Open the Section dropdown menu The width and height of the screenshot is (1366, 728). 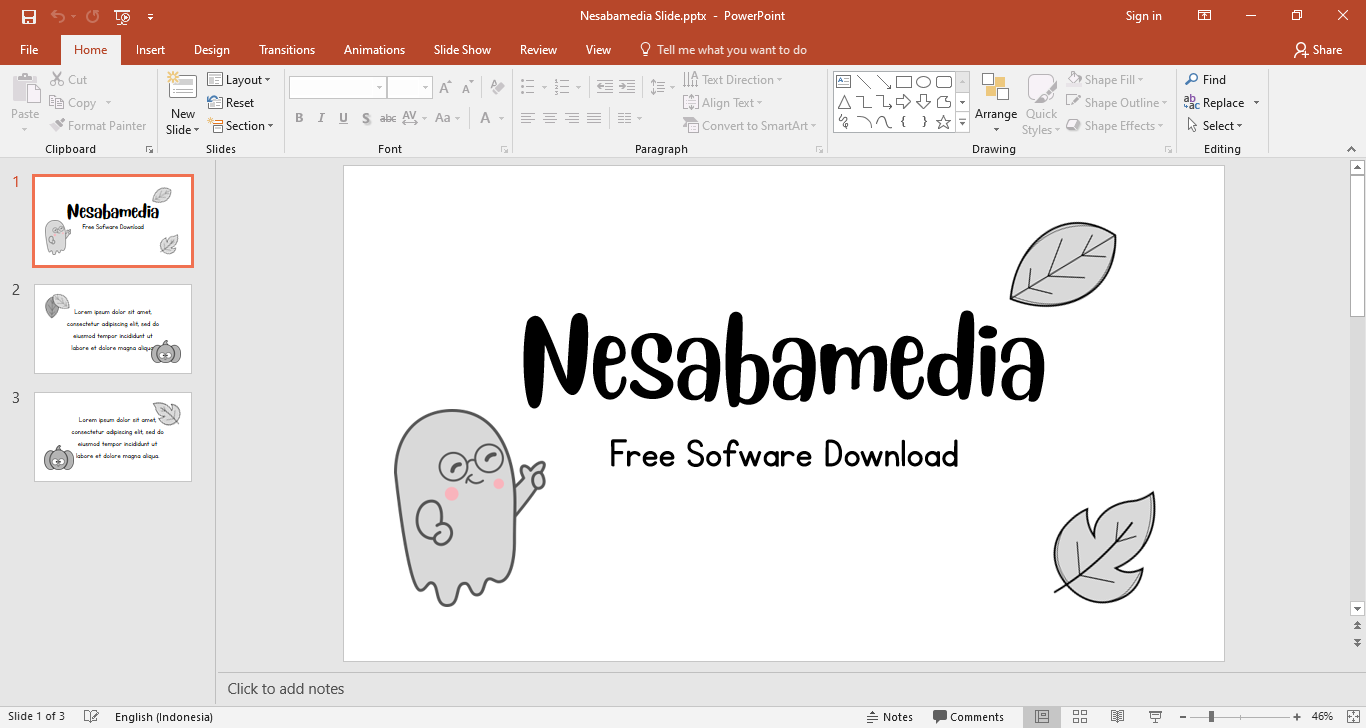(240, 126)
